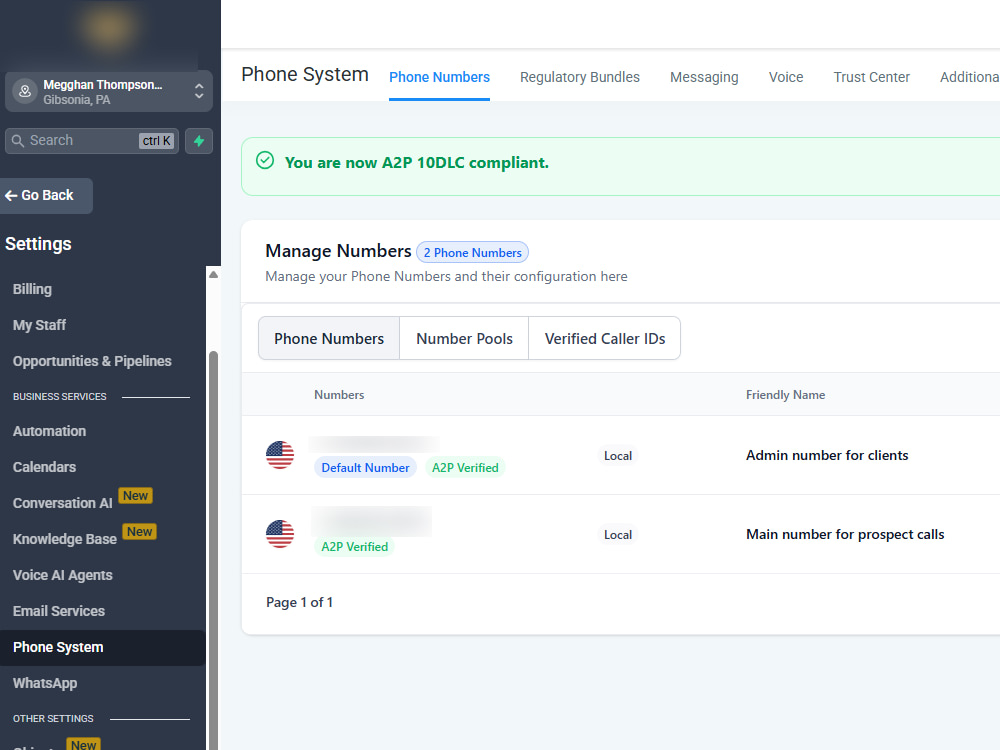Click the sidebar scrollbar up arrow

point(214,274)
